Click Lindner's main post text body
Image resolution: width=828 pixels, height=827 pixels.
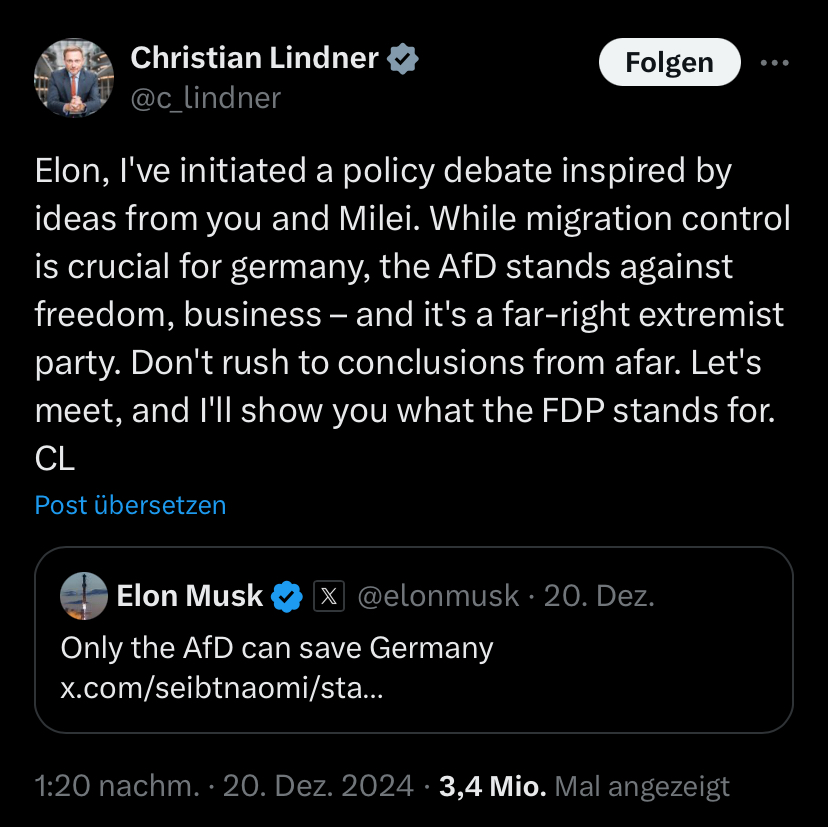tap(410, 315)
